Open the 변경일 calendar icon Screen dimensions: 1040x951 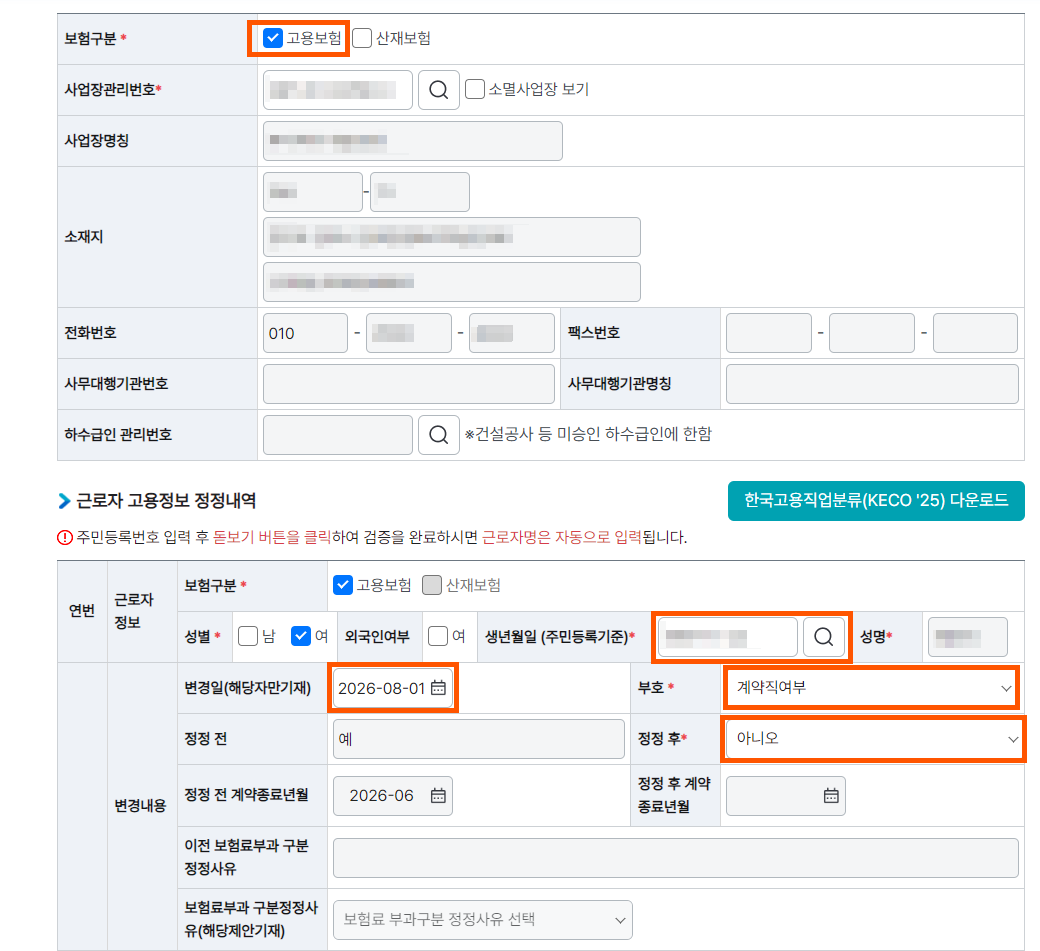438,688
